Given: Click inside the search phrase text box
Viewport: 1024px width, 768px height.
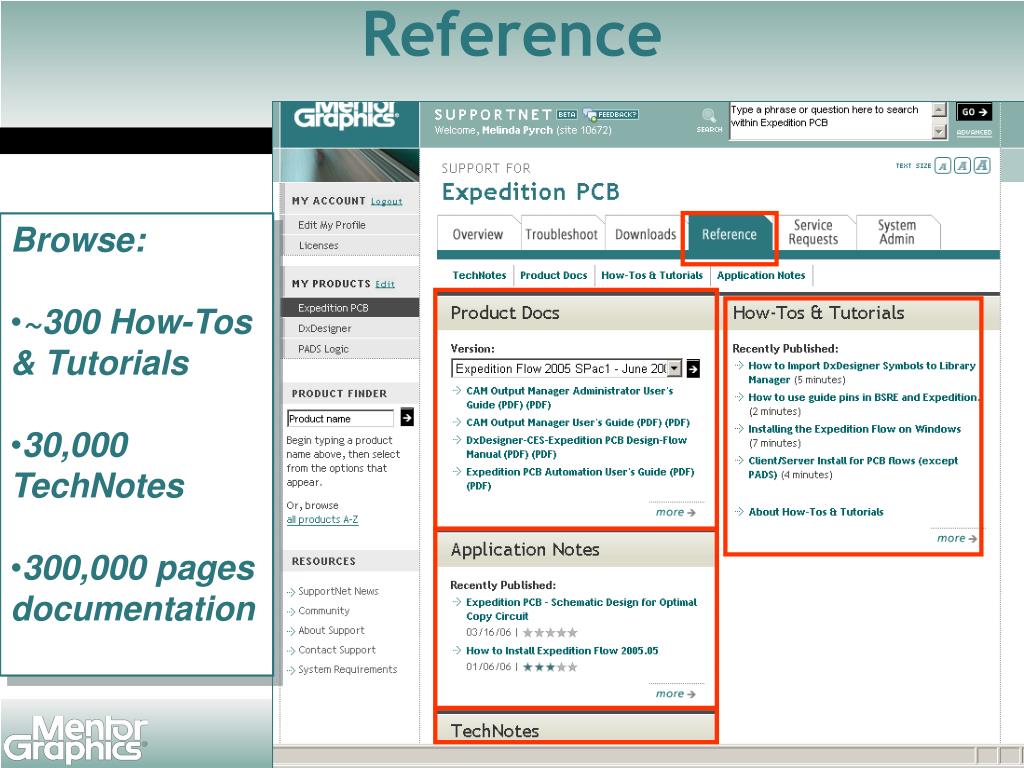Looking at the screenshot, I should click(830, 121).
